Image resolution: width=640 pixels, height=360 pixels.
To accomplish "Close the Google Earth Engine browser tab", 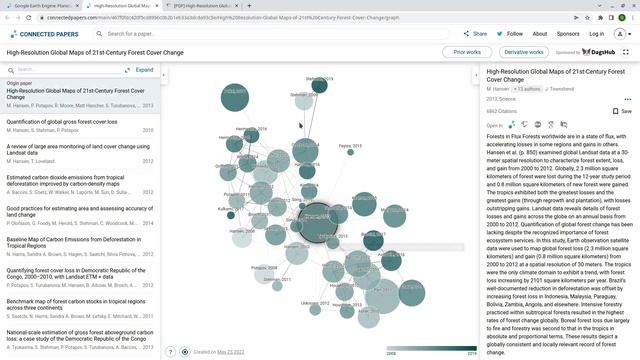I will click(x=77, y=6).
